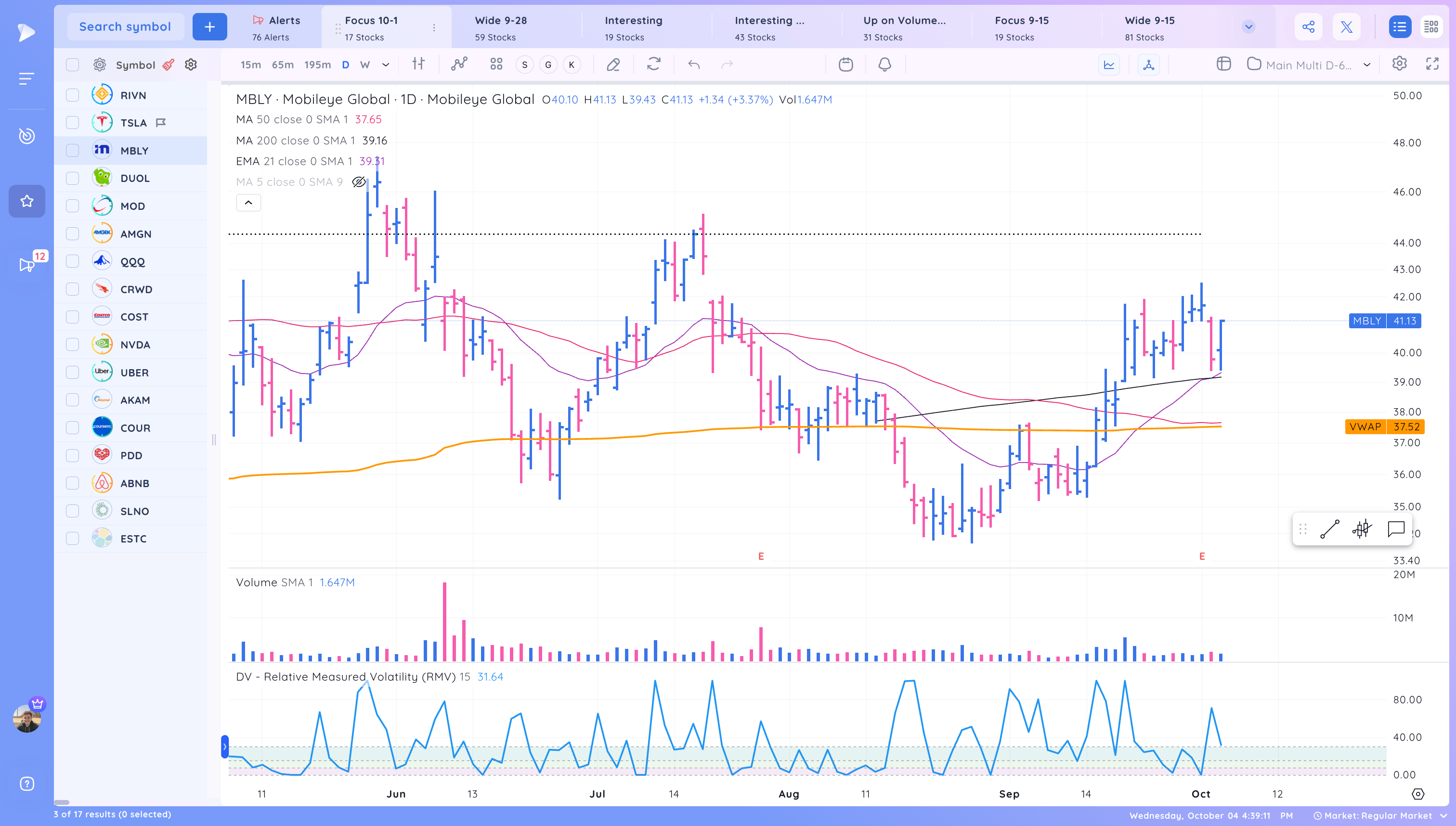
Task: Enter fullscreen chart mode icon
Action: click(x=1432, y=64)
